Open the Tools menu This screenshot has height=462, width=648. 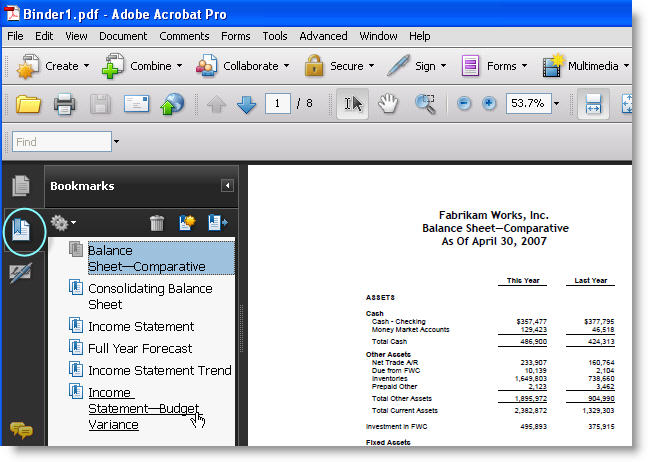pos(274,36)
